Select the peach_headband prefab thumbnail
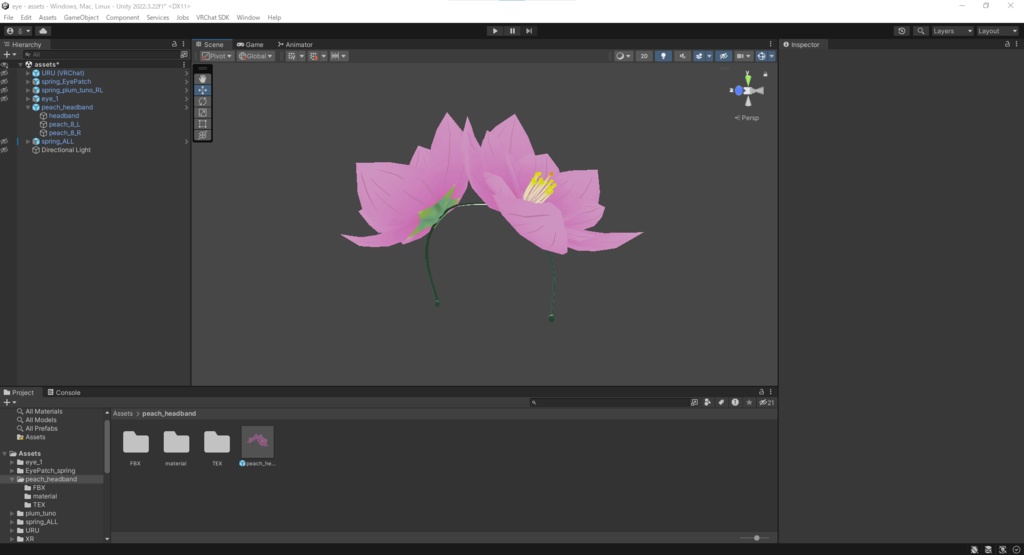Screen dimensions: 1024x555 257,442
